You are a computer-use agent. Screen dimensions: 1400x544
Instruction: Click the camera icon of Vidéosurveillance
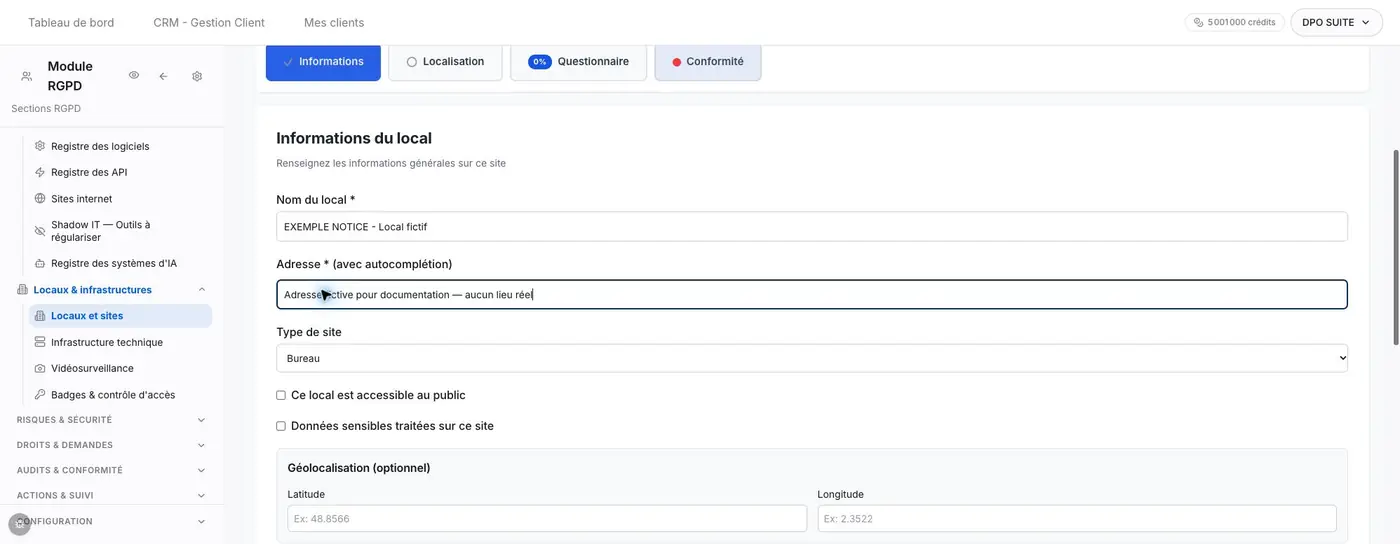(40, 368)
